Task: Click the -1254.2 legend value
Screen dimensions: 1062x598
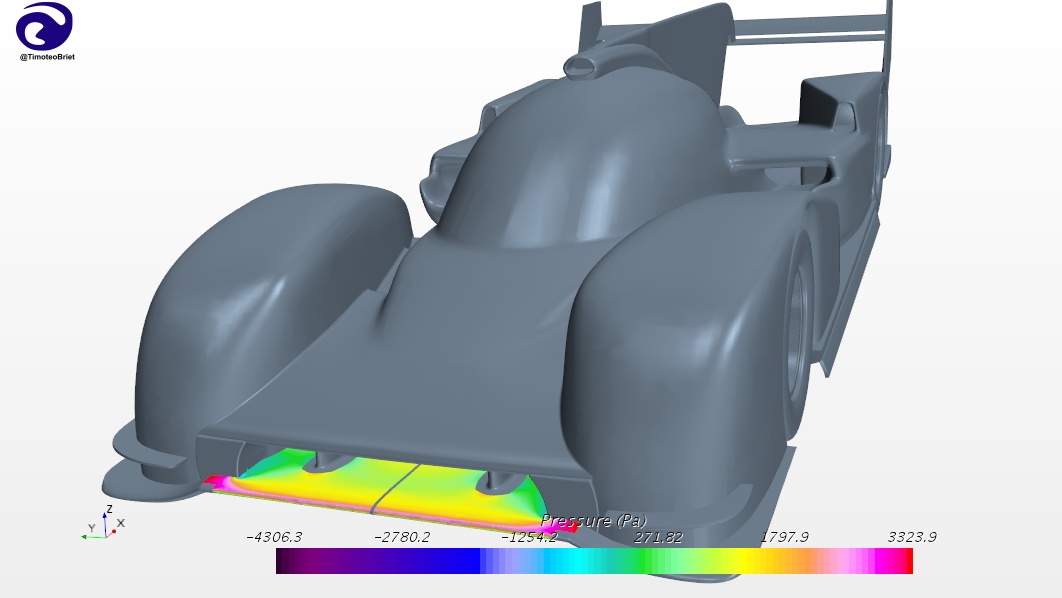Action: pos(529,537)
